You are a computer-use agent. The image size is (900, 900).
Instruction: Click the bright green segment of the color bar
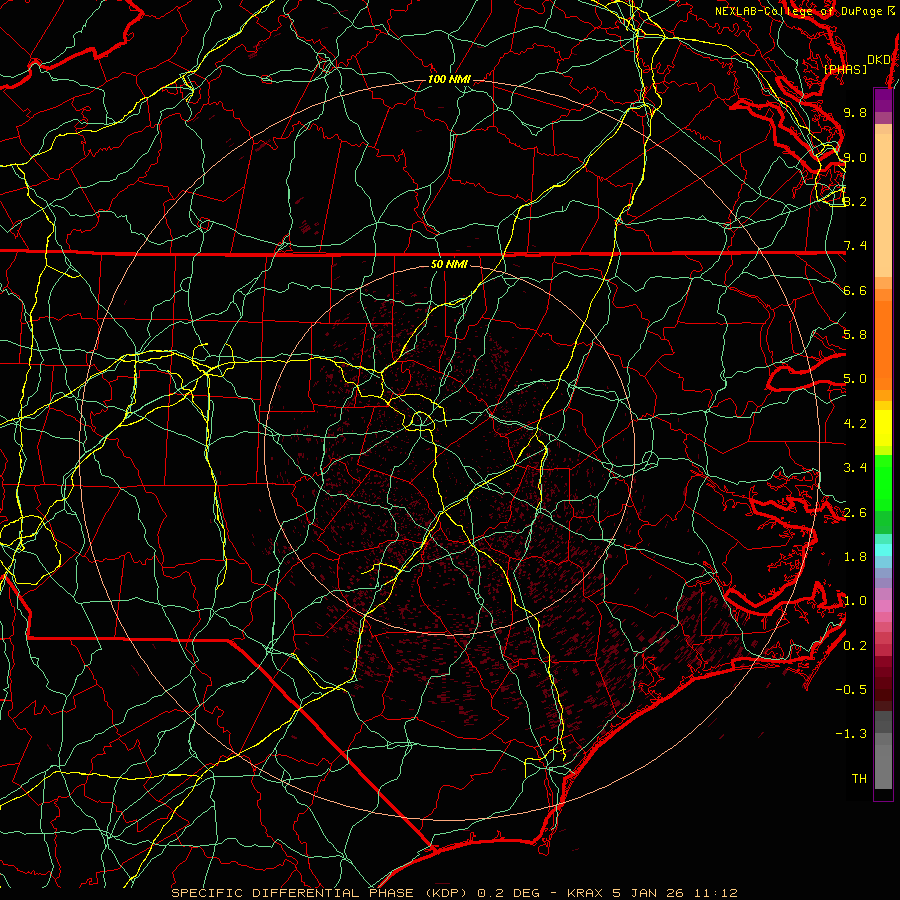(883, 484)
